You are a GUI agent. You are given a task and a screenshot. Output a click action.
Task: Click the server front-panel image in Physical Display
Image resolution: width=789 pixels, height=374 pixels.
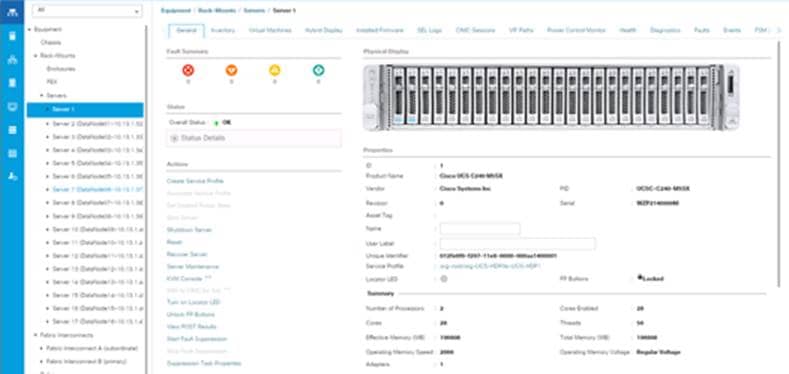pos(551,97)
